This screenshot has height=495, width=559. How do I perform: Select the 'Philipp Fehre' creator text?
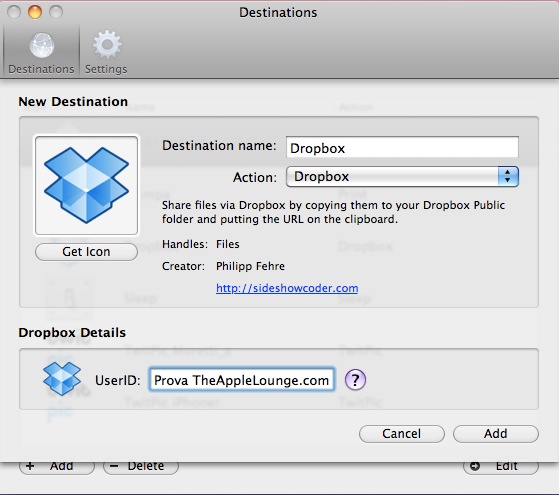[x=250, y=266]
